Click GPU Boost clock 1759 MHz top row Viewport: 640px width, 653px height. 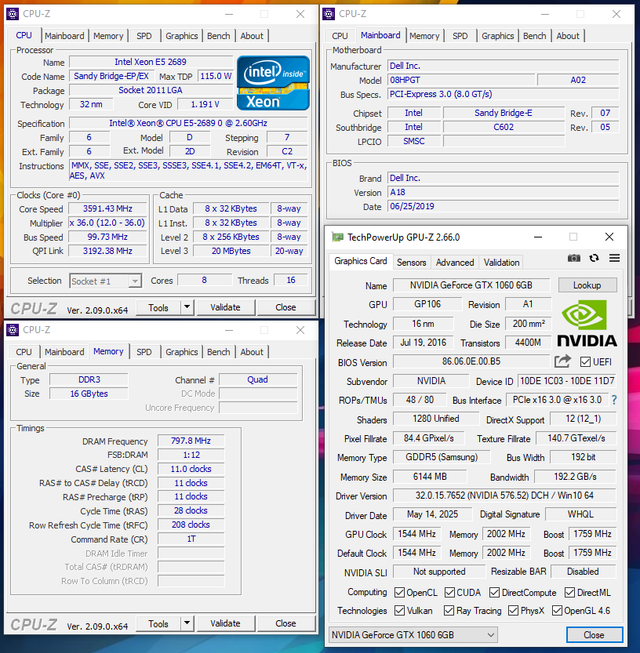(592, 534)
